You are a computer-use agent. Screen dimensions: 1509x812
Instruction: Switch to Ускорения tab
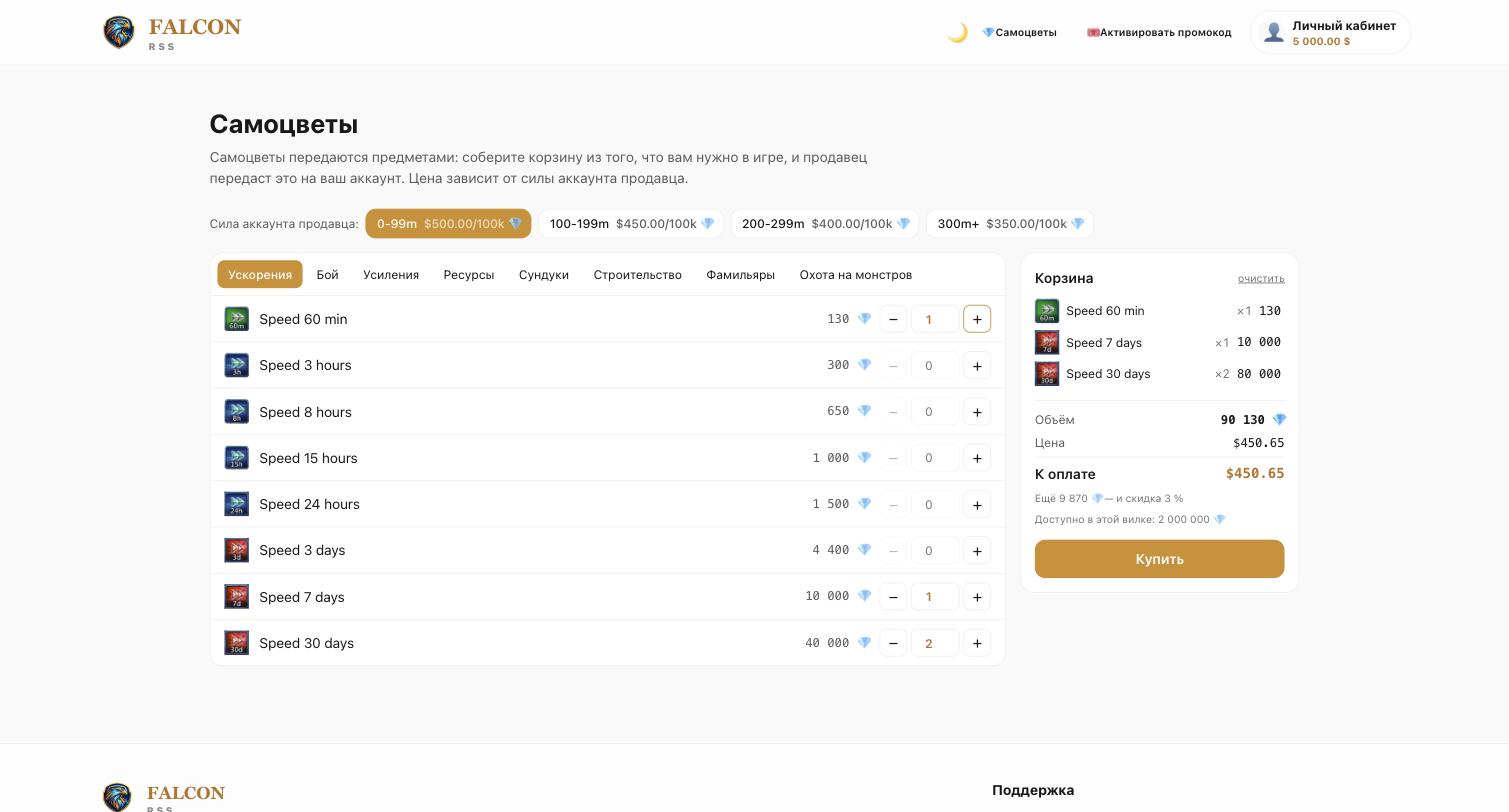[x=260, y=275]
